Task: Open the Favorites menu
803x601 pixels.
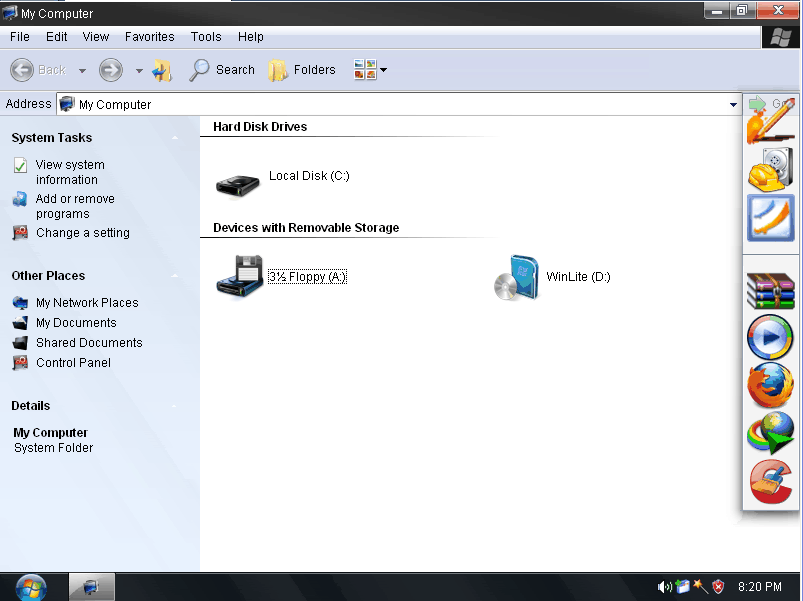Action: point(150,37)
